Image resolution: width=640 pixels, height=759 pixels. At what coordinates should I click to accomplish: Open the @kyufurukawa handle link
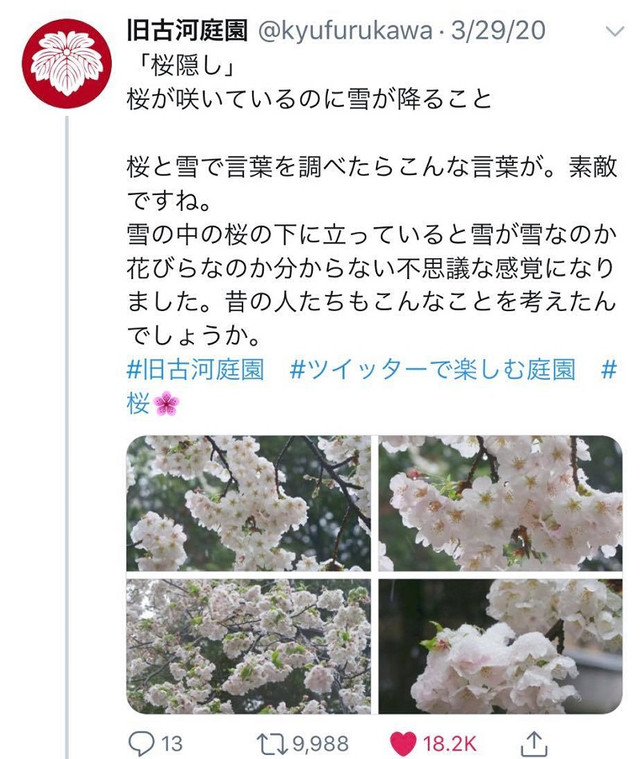point(345,31)
